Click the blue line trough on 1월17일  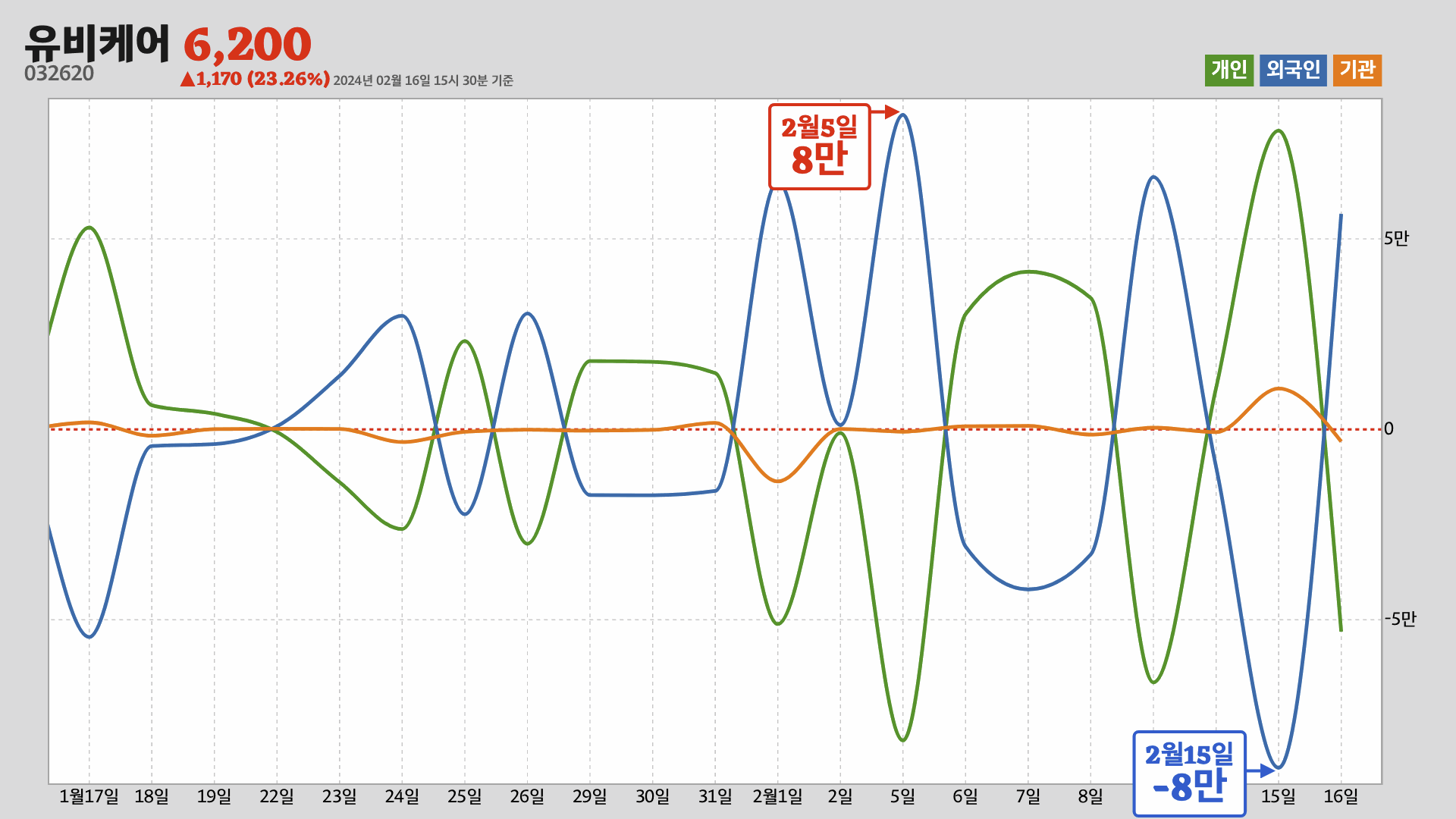tap(89, 636)
